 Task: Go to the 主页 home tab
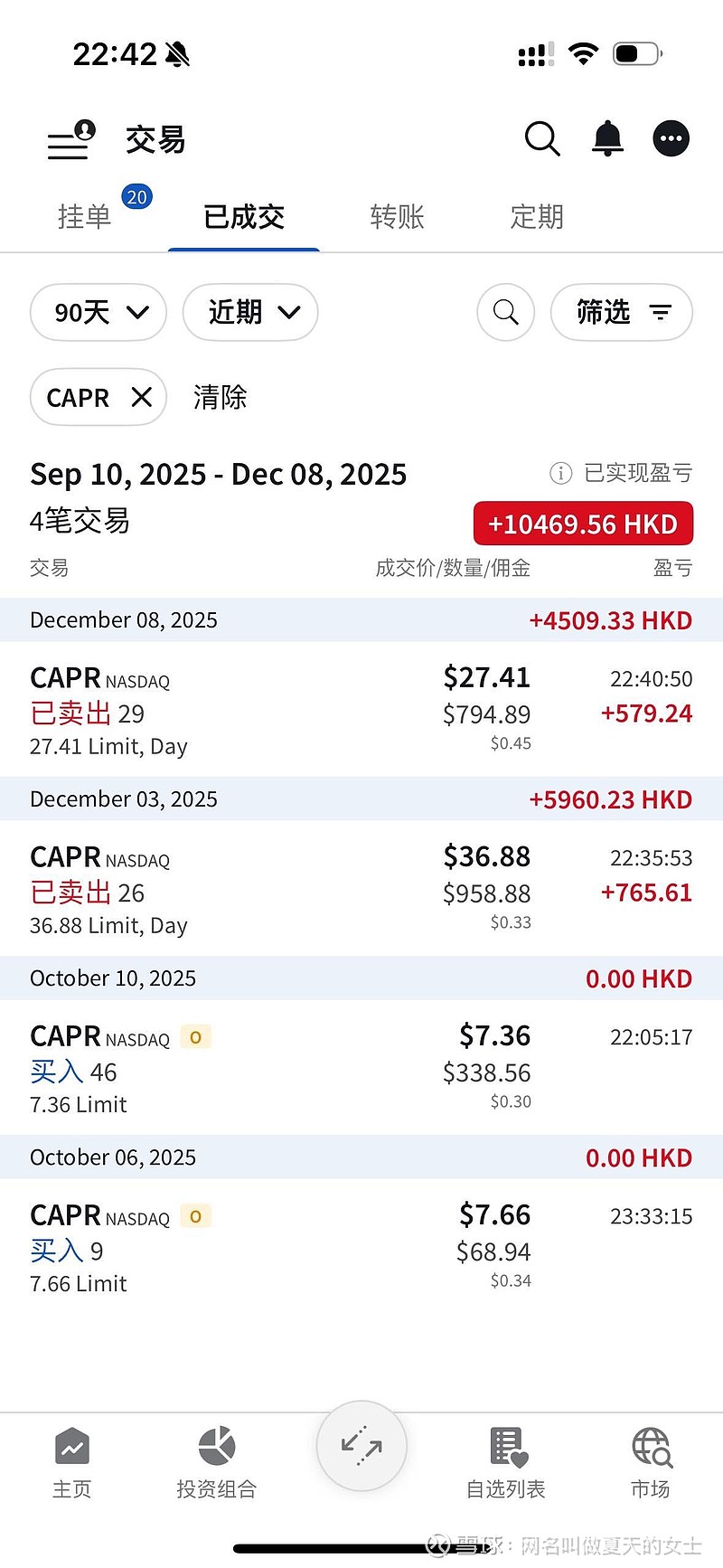[x=72, y=1462]
